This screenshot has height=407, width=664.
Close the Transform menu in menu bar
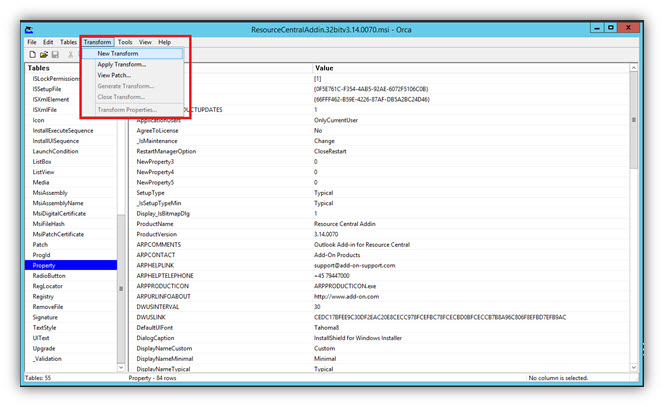[x=97, y=42]
